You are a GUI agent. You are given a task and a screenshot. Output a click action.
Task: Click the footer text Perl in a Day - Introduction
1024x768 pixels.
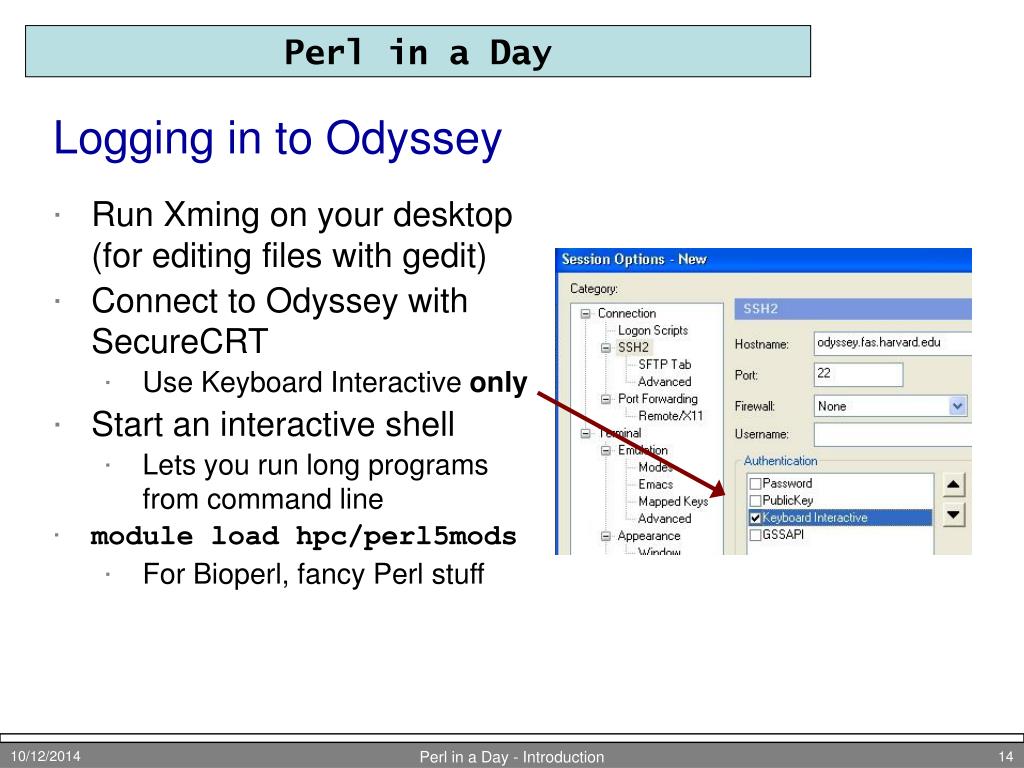coord(511,757)
